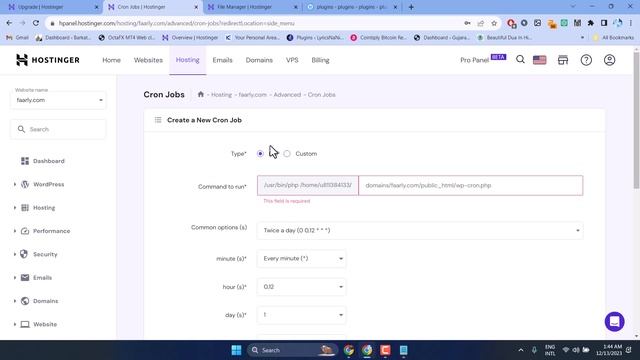
Task: Go to Home in top navigation
Action: tap(111, 60)
